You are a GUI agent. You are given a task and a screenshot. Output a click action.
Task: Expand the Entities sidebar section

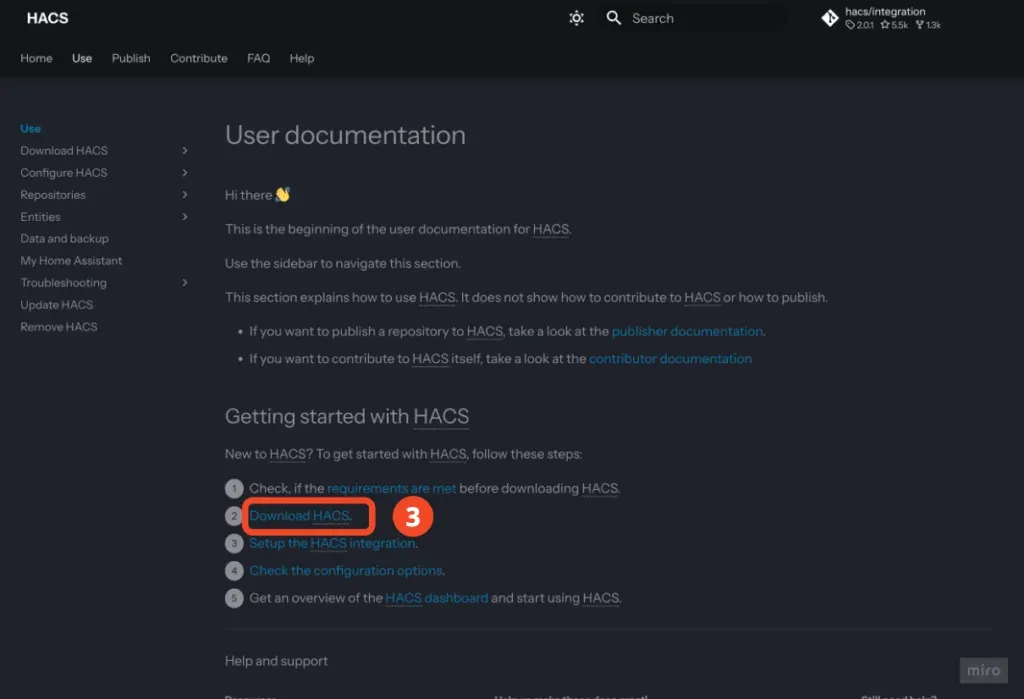[185, 217]
